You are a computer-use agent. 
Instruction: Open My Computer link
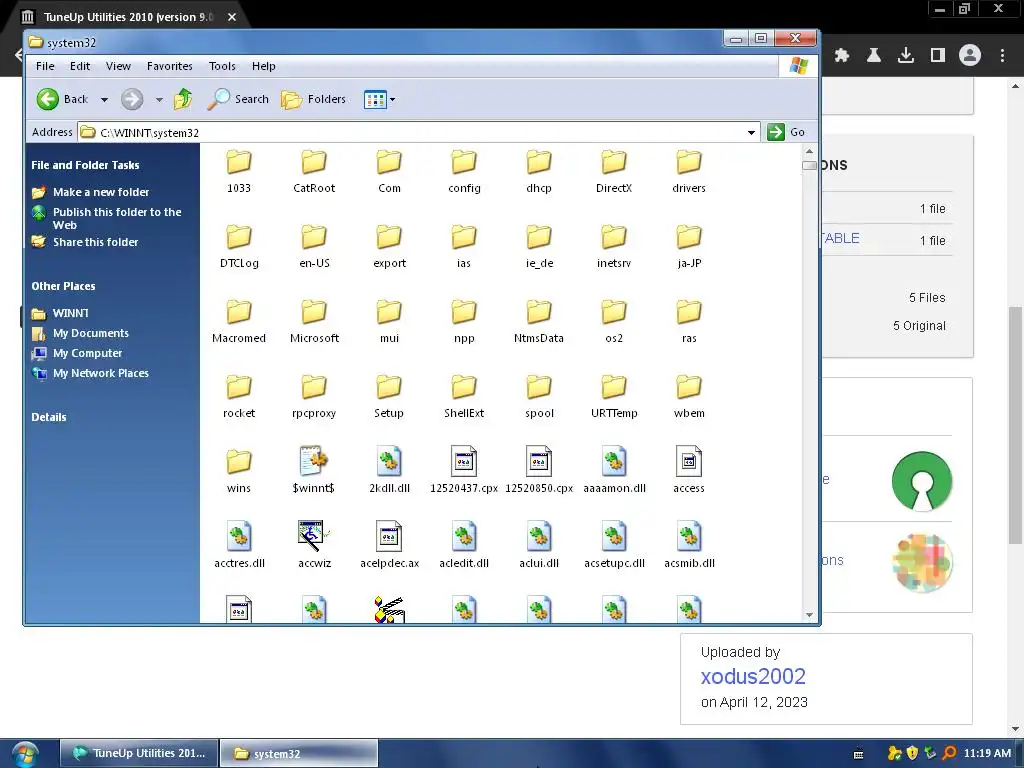coord(77,353)
